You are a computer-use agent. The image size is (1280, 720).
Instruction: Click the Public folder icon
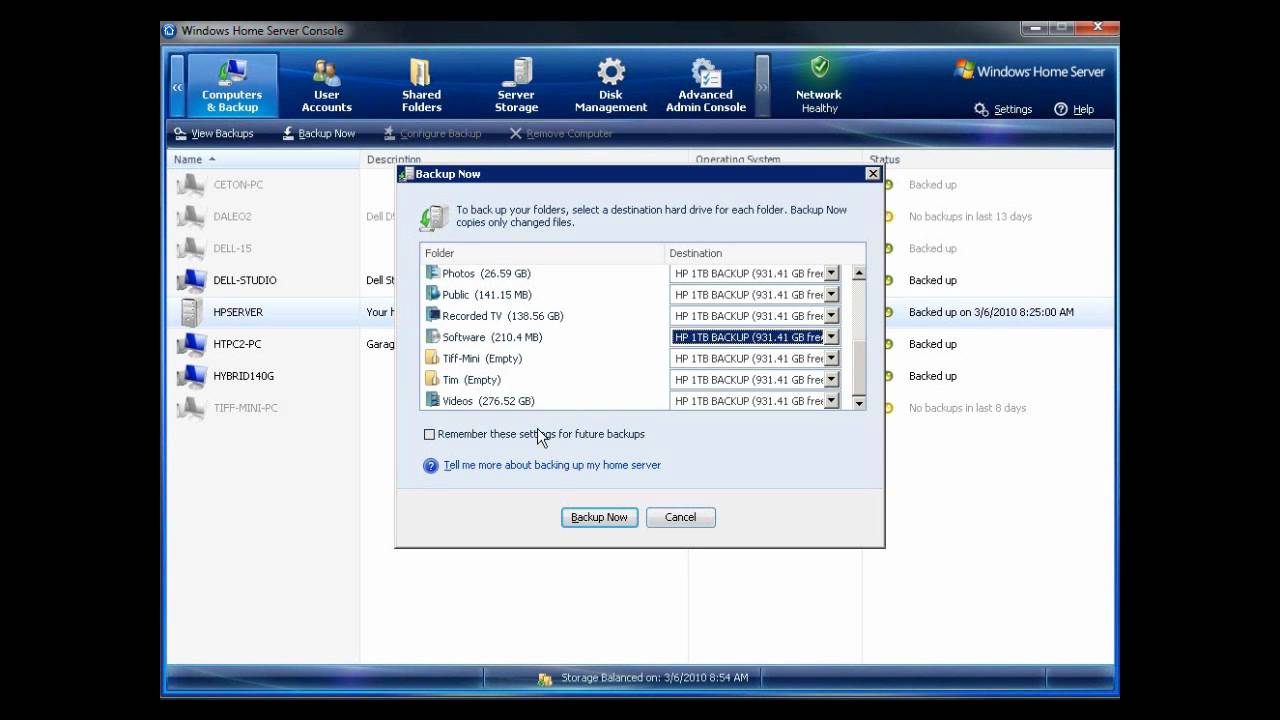click(432, 294)
